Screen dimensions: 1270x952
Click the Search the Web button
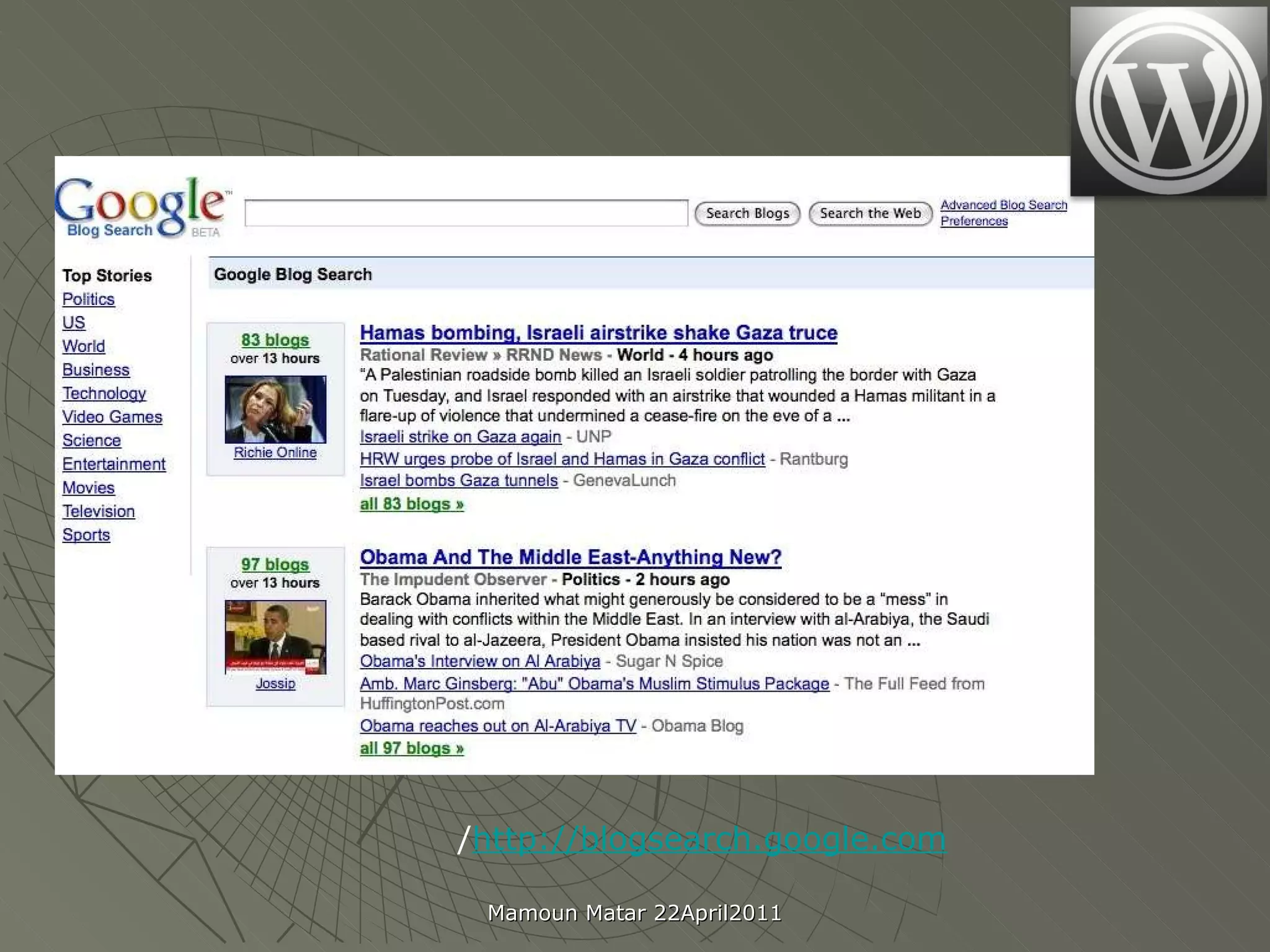coord(870,214)
